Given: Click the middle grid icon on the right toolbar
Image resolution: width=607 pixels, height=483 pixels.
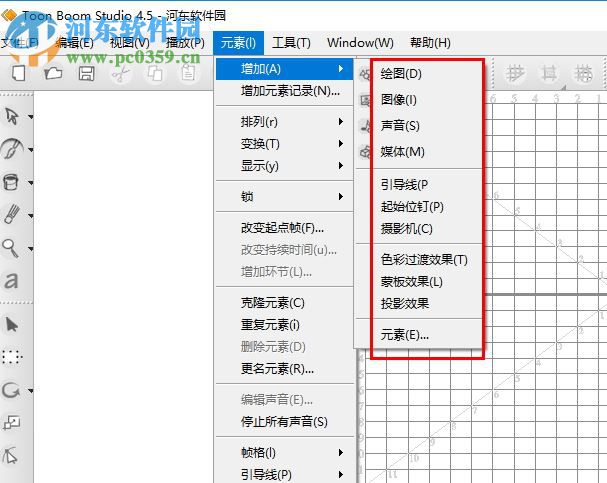Looking at the screenshot, I should pos(549,73).
